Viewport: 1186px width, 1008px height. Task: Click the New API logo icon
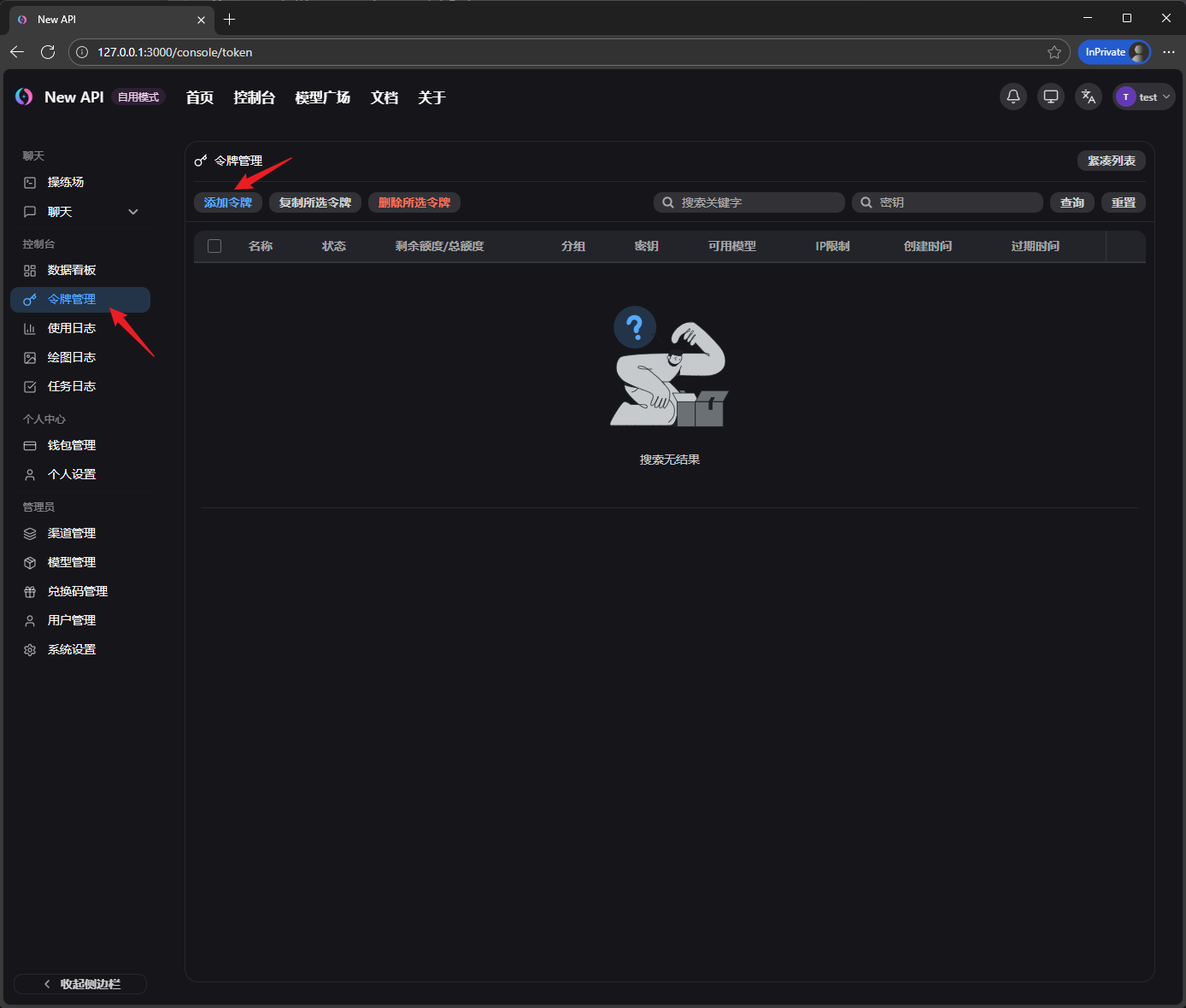tap(24, 97)
